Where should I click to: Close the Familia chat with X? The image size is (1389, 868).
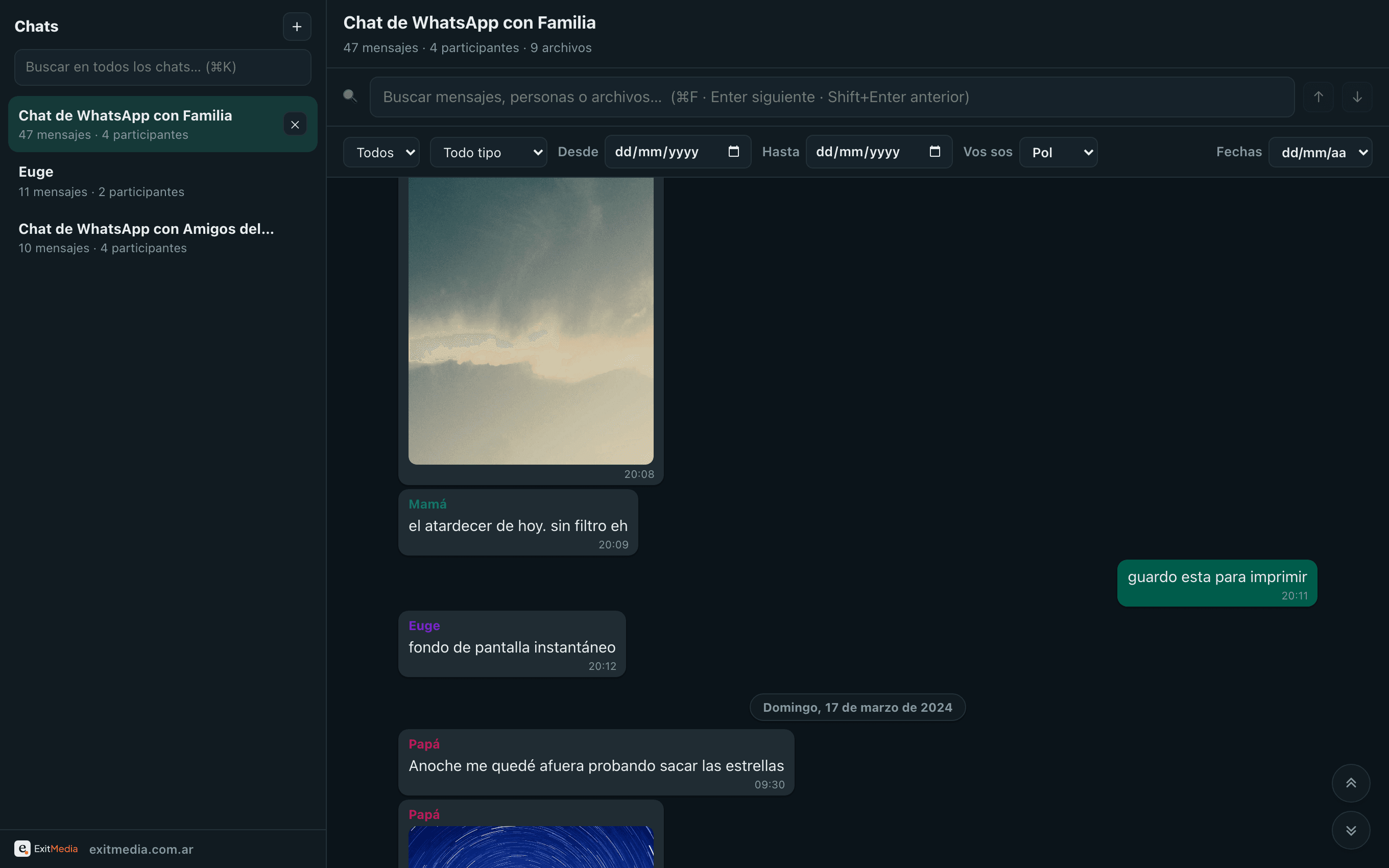pos(295,125)
